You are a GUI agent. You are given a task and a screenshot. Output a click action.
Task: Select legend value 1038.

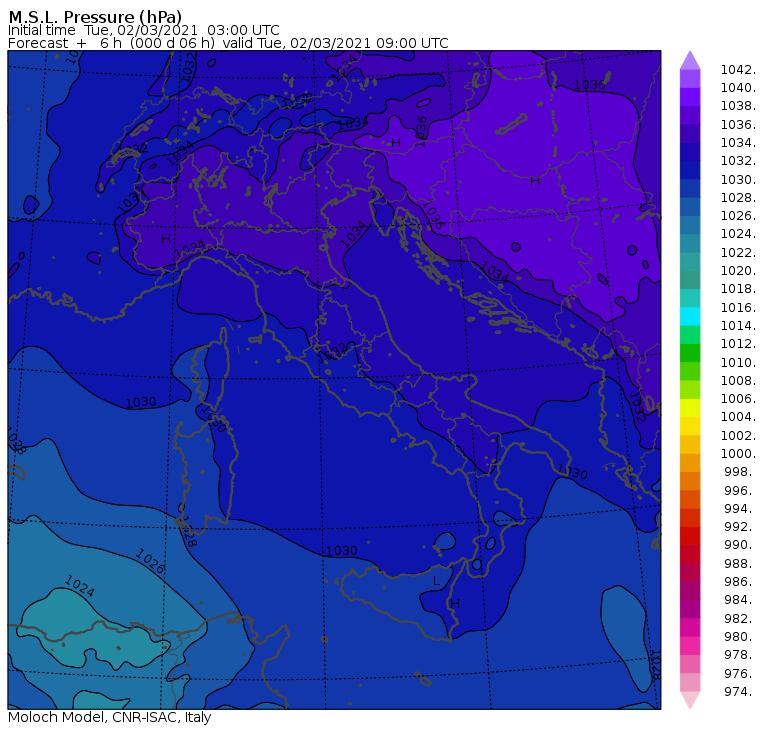[x=738, y=106]
